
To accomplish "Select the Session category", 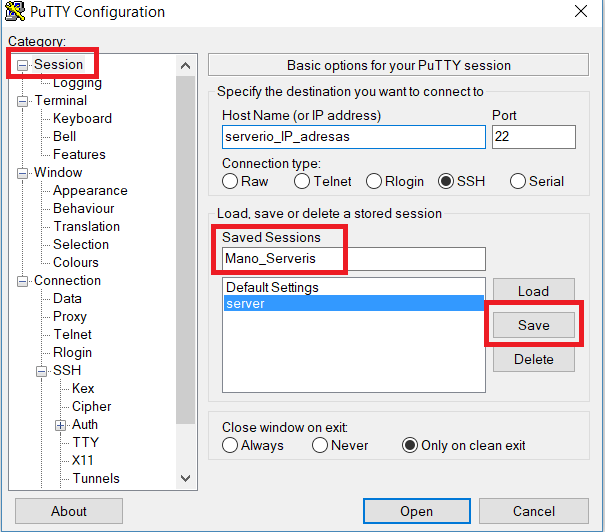I will click(x=58, y=64).
